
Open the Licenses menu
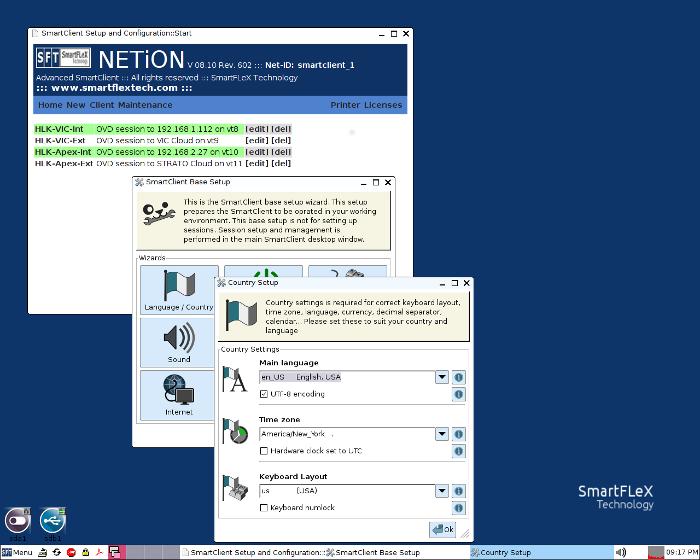[383, 105]
